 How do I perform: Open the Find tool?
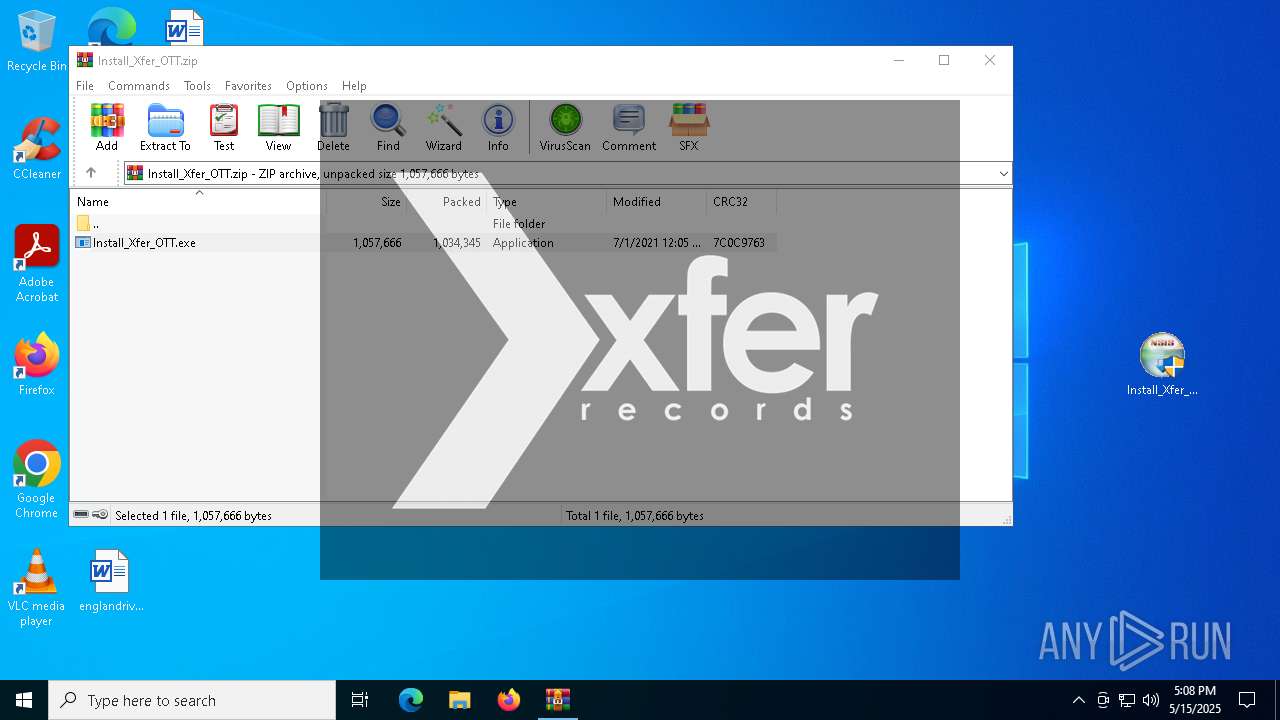(x=388, y=127)
